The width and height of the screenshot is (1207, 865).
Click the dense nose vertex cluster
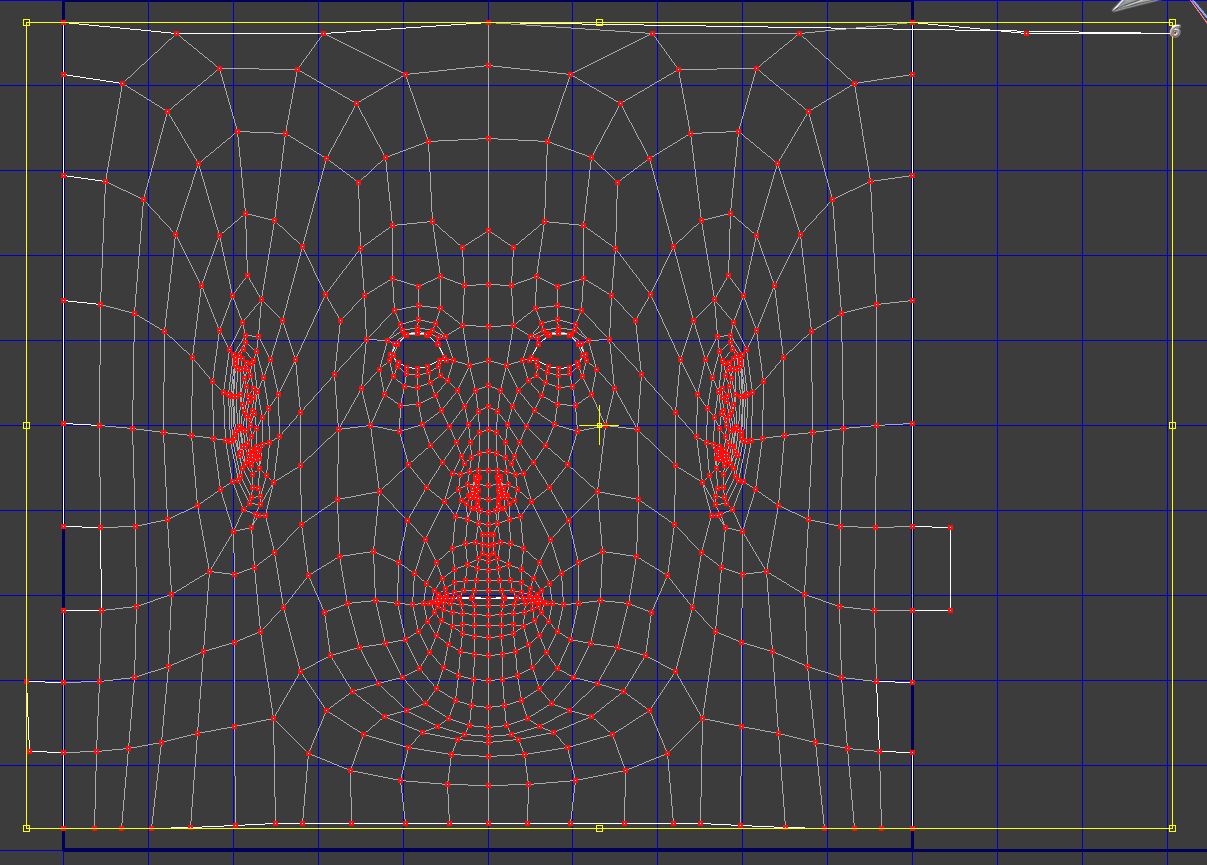coord(489,490)
